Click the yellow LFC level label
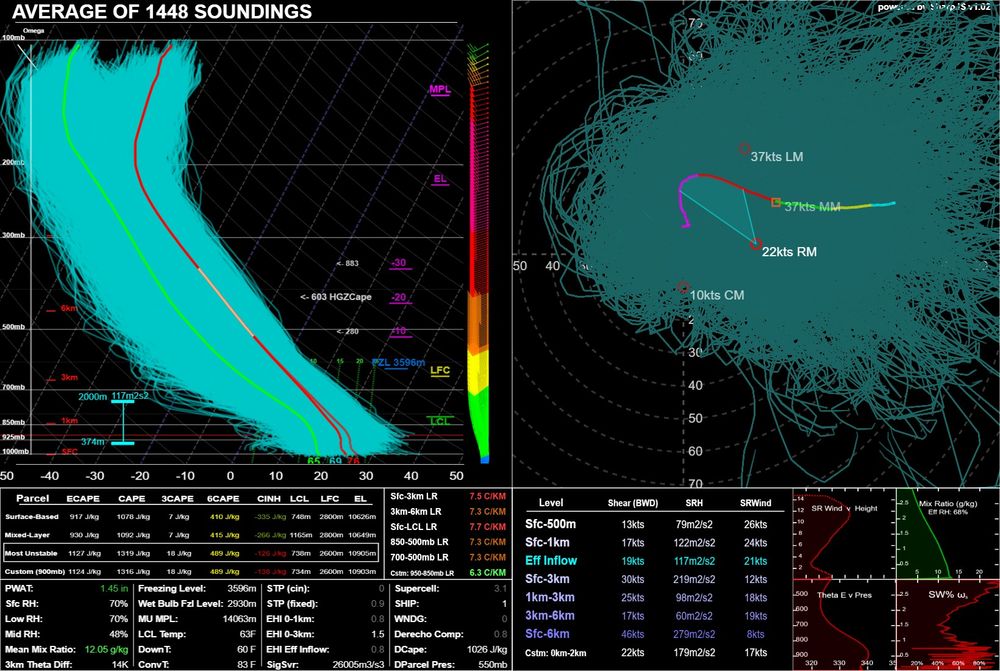The width and height of the screenshot is (1000, 671). (x=440, y=371)
